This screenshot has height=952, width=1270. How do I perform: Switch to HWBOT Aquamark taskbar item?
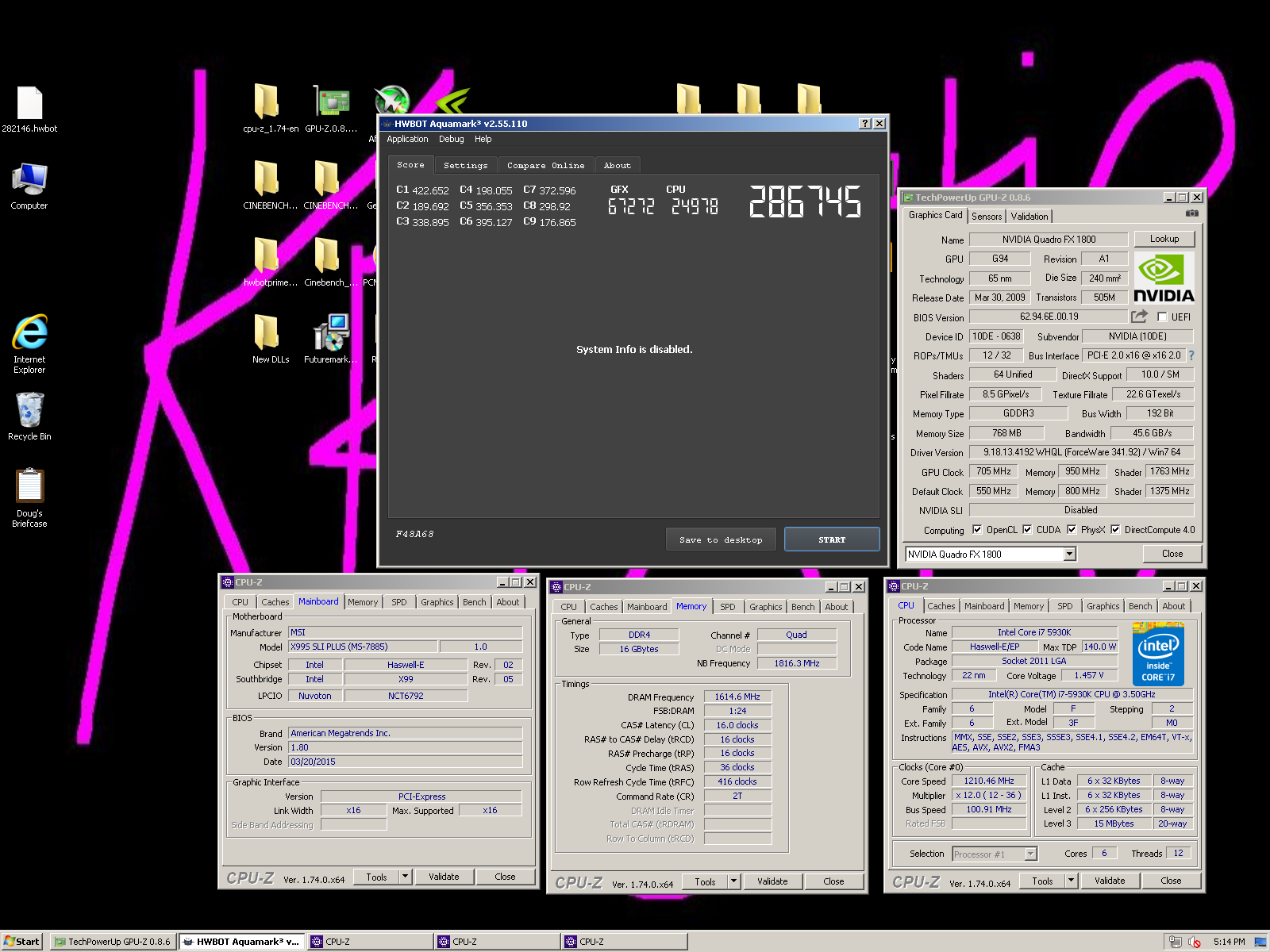(241, 942)
